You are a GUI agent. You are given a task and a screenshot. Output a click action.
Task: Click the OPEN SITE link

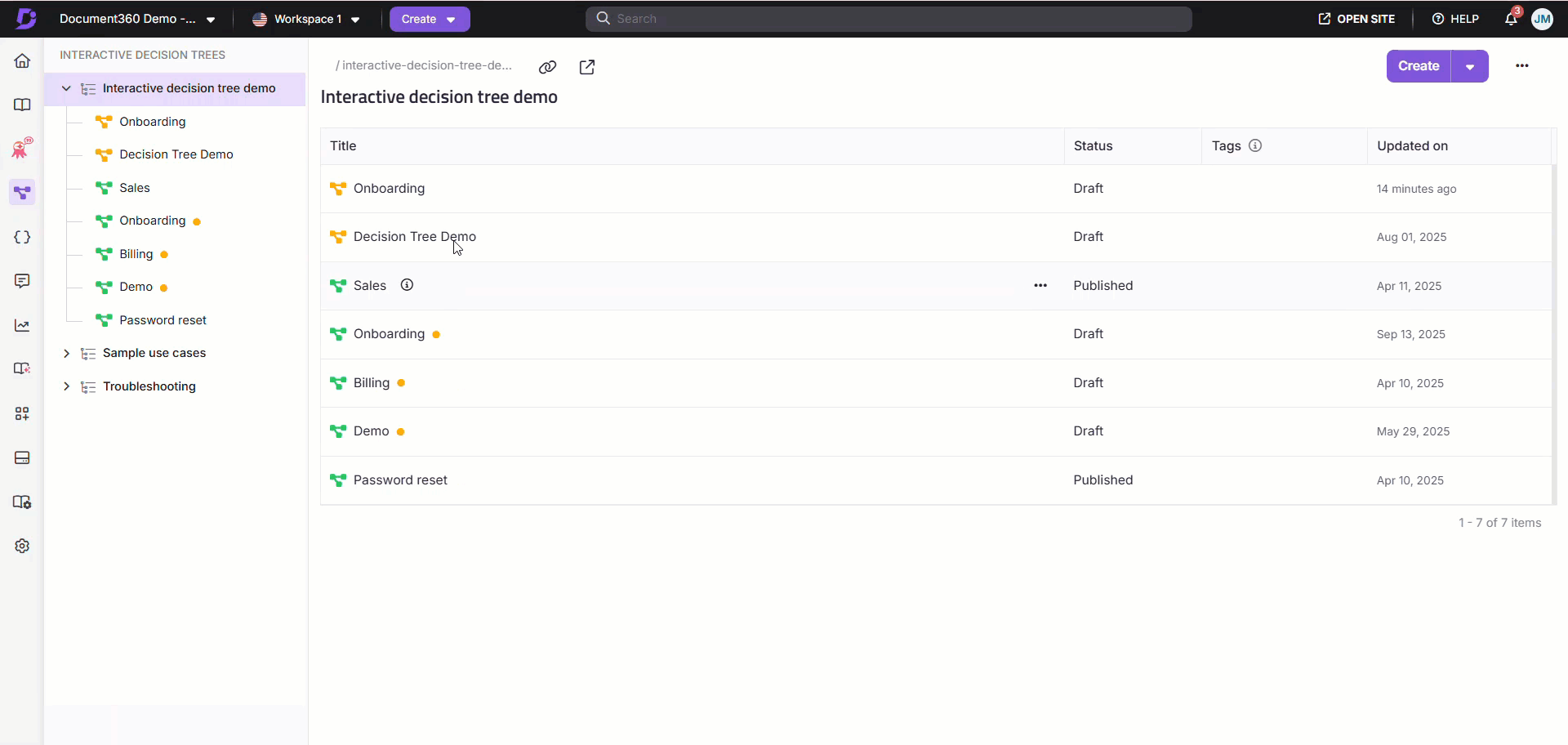[1356, 19]
